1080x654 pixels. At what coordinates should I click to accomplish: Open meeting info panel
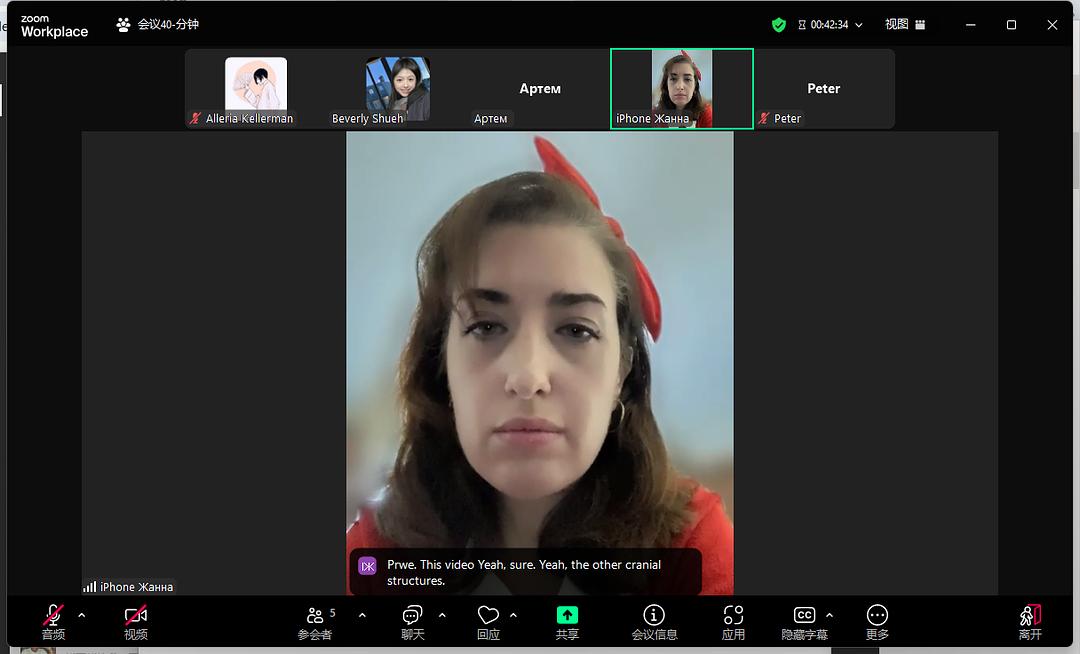(654, 616)
